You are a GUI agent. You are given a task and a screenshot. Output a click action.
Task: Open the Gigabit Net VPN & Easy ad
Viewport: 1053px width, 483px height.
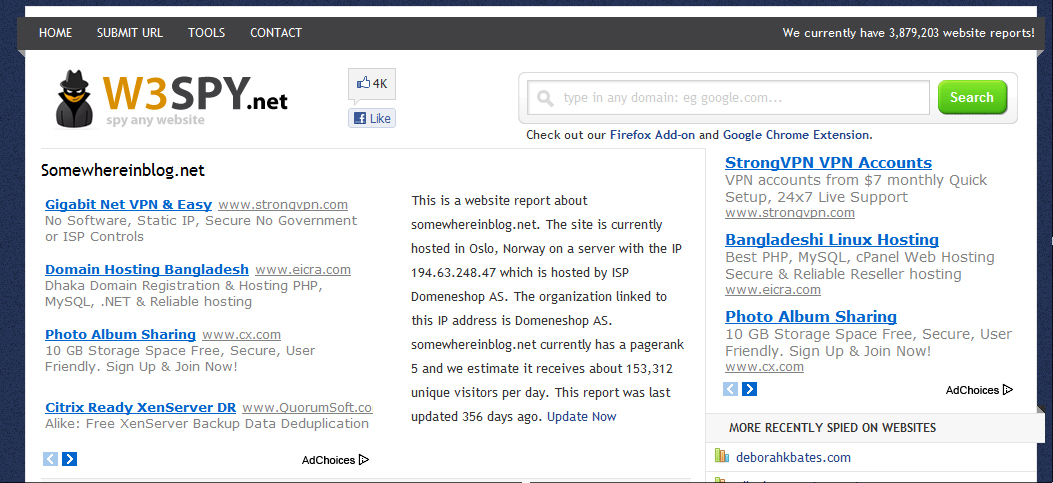coord(128,204)
